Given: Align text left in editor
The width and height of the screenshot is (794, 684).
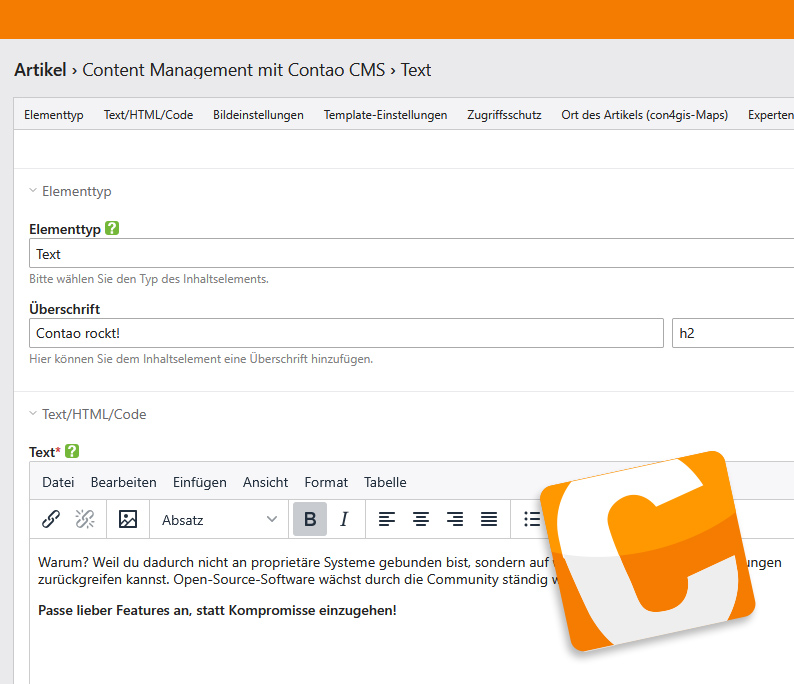Looking at the screenshot, I should point(387,519).
